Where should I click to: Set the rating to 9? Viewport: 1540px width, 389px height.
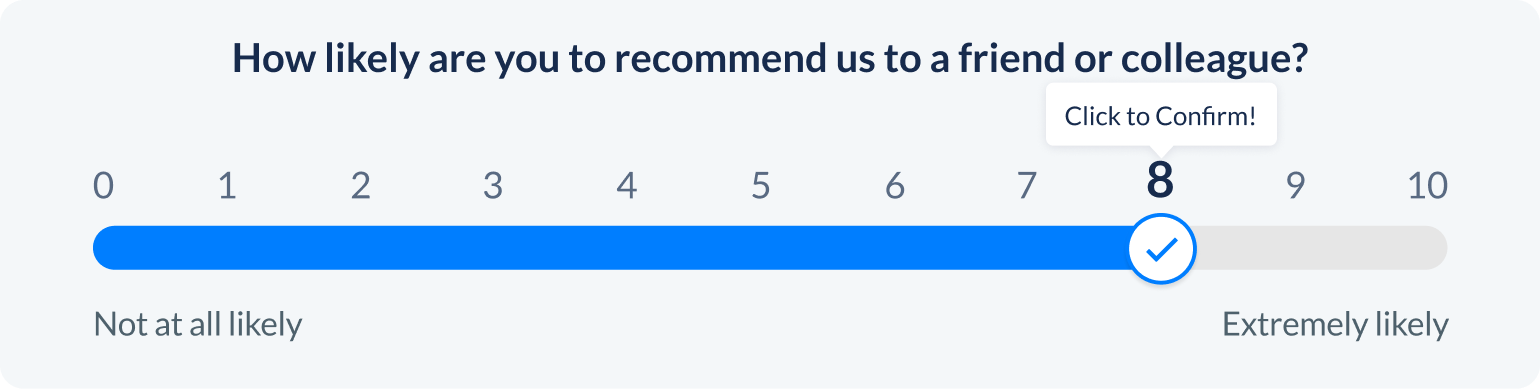1296,185
